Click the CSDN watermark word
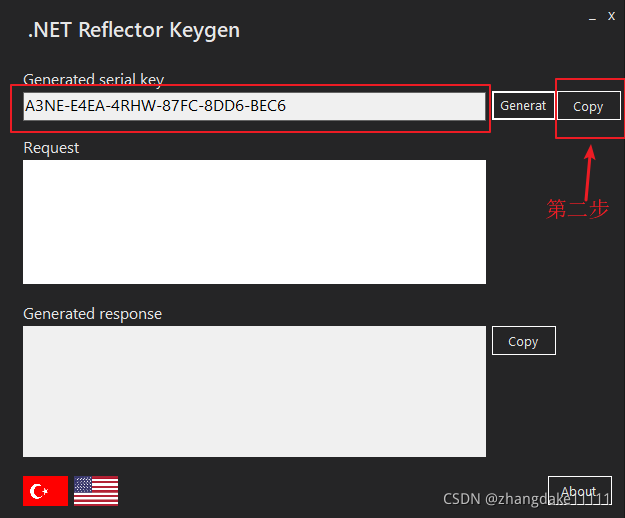625x518 pixels. point(463,497)
